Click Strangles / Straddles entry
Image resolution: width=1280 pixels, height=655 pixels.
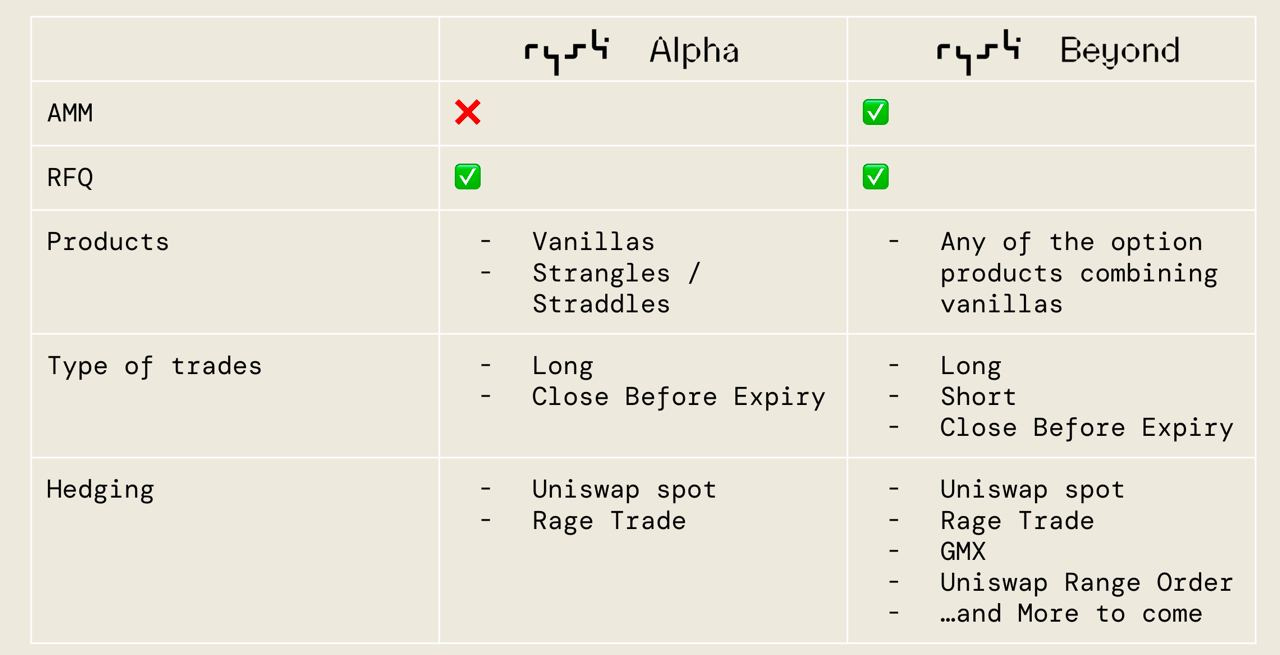[616, 288]
